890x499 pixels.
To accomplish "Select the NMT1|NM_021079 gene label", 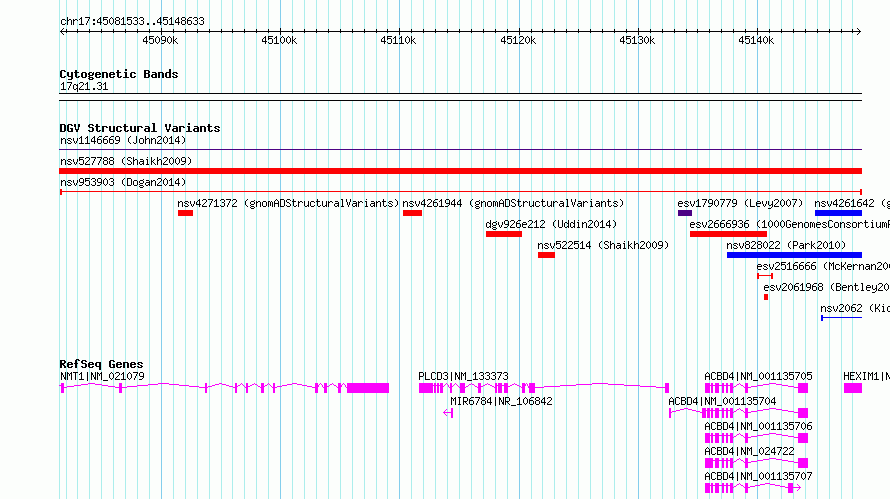I will click(x=102, y=376).
